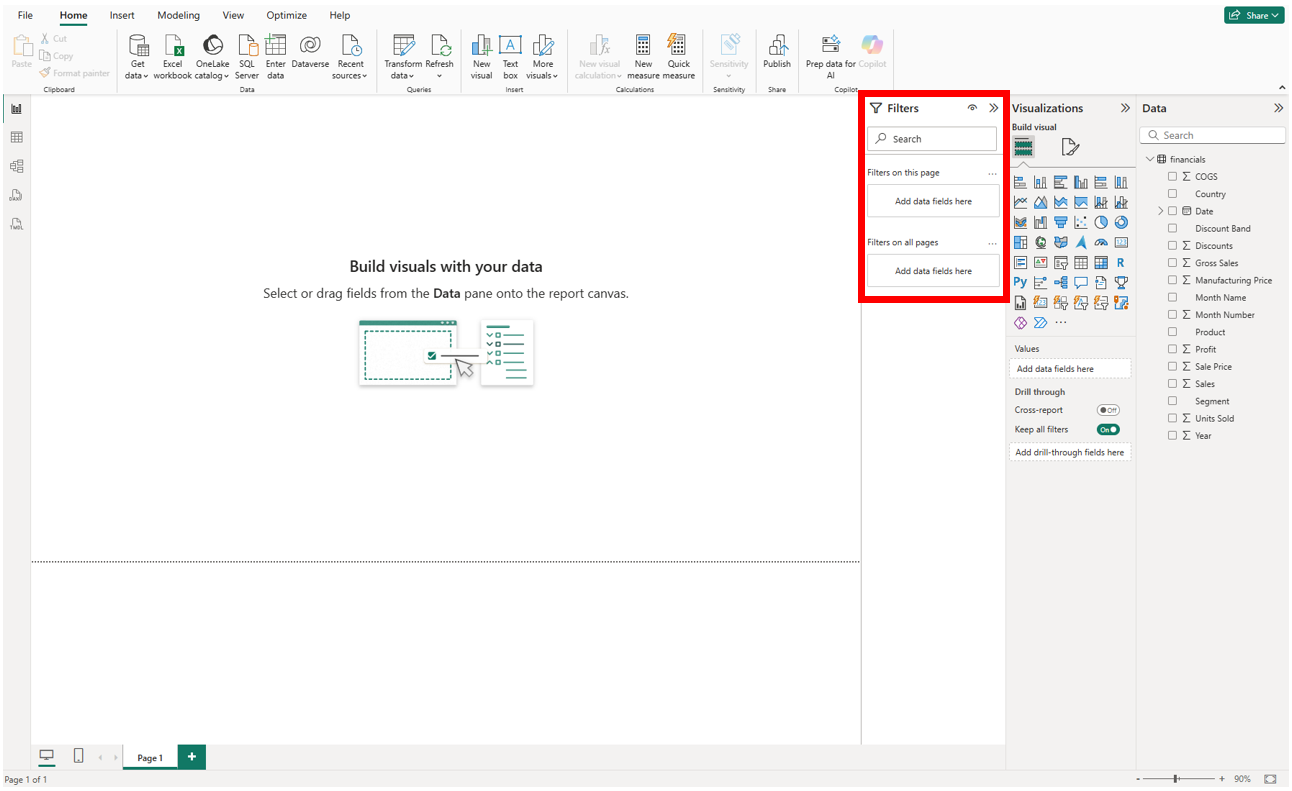Go to the Optimize tab
1292x791 pixels.
286,15
